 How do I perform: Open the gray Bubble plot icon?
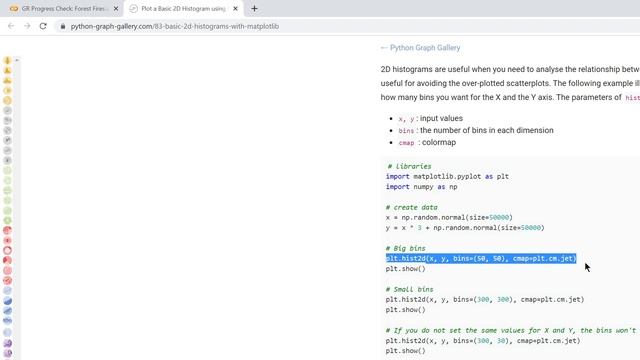click(7, 140)
